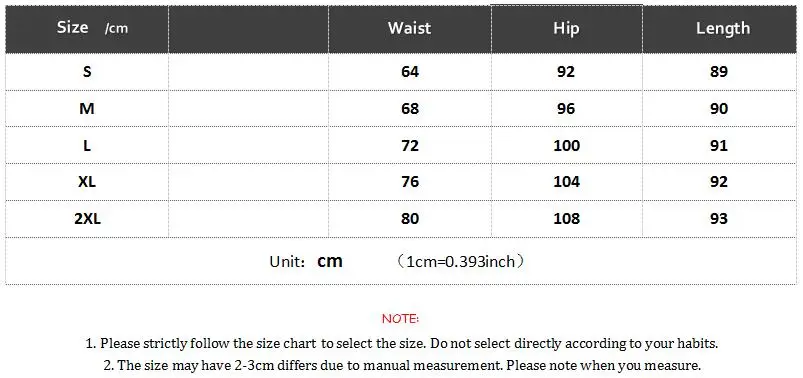
Task: Click the 2XL size row label
Action: point(87,219)
